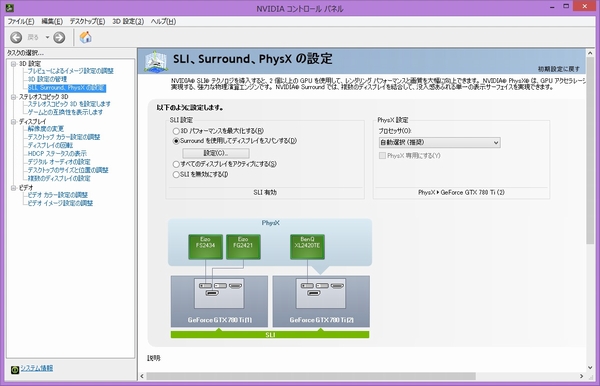Click the scroll up arrow
Image resolution: width=600 pixels, height=386 pixels.
coord(590,53)
